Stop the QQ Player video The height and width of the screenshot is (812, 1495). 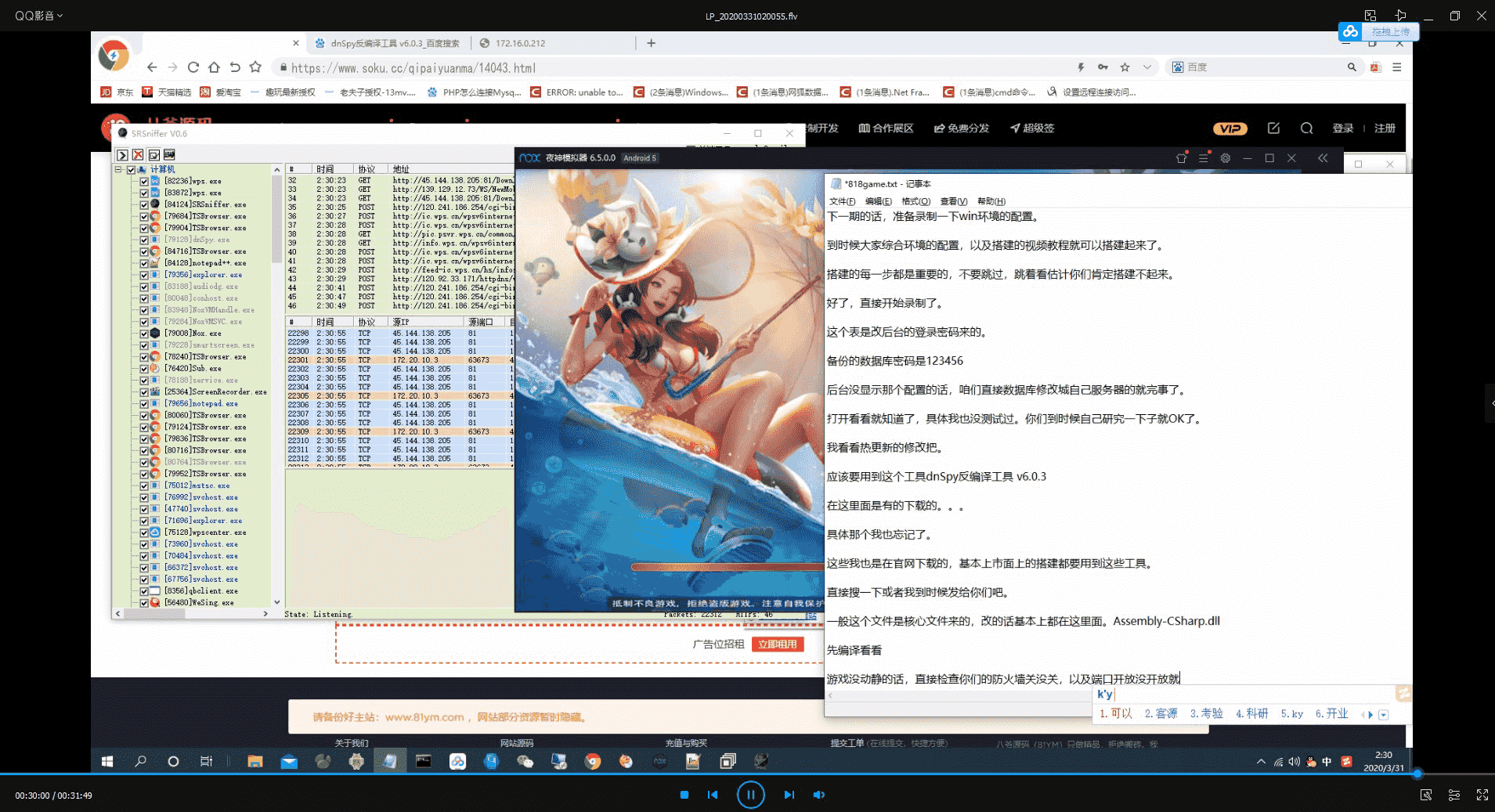(684, 795)
